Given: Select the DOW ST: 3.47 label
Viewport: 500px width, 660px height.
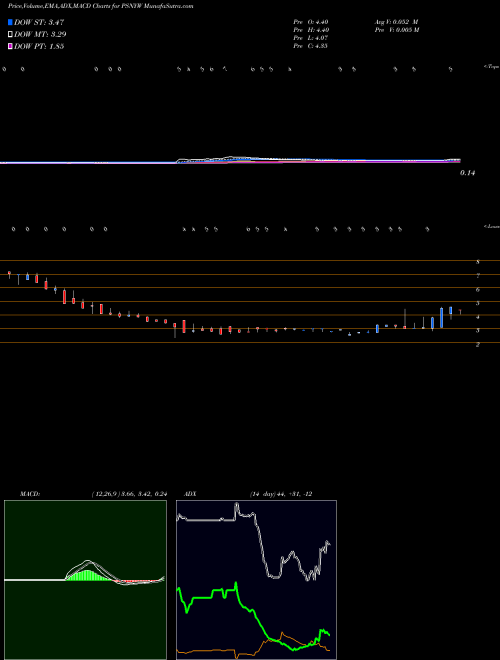Looking at the screenshot, I should 39,22.
